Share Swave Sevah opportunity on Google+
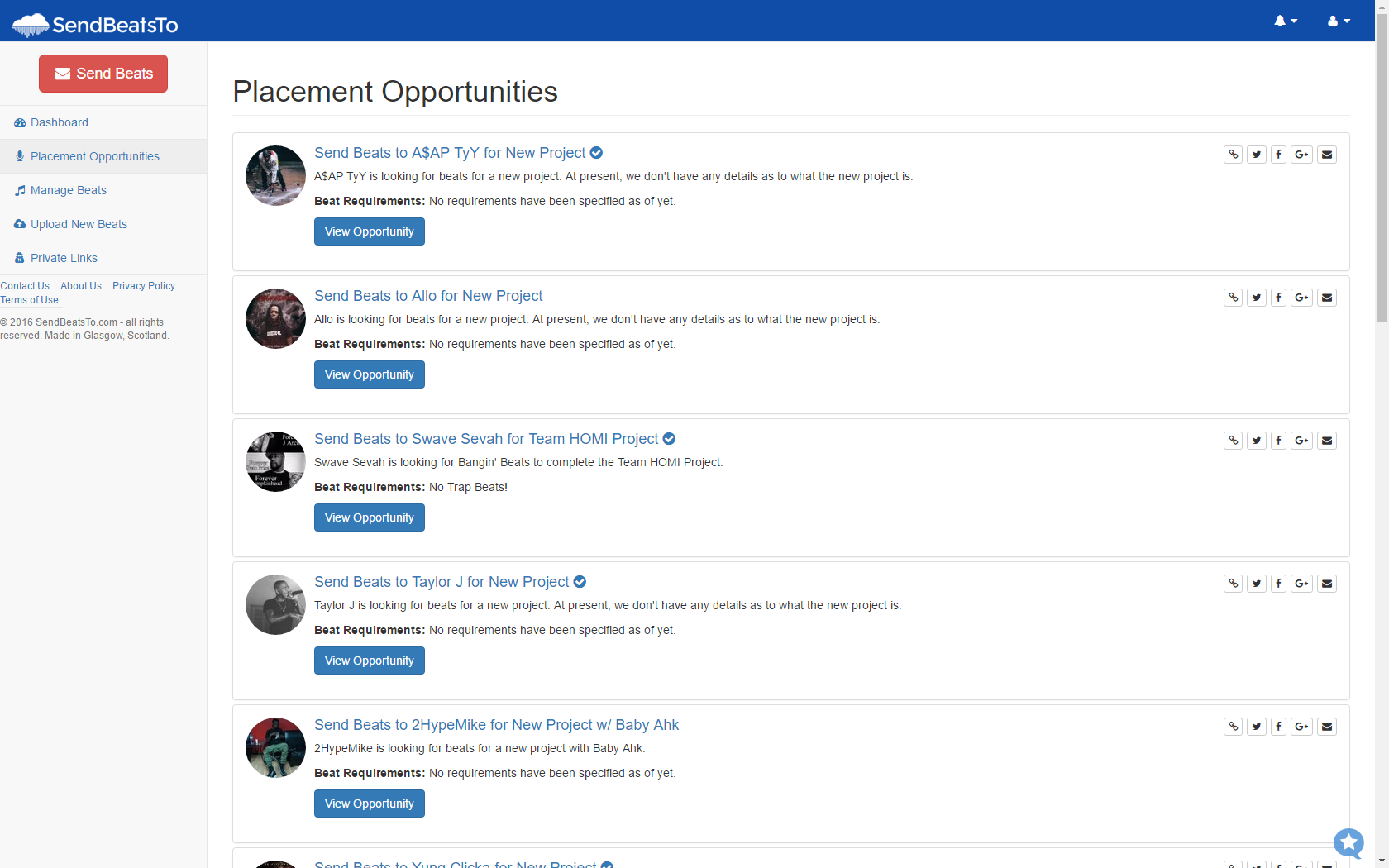 coord(1301,441)
